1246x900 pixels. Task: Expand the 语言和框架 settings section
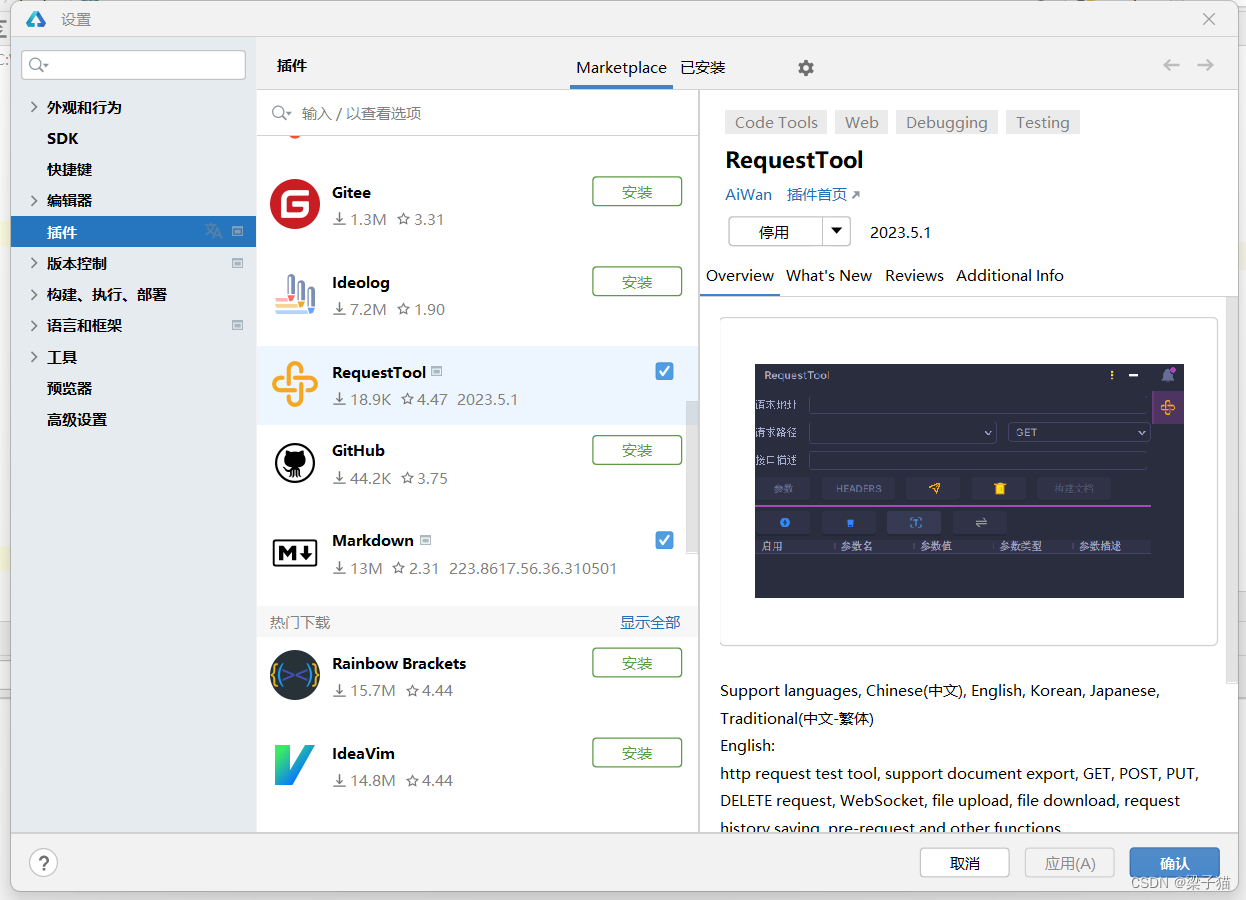34,325
